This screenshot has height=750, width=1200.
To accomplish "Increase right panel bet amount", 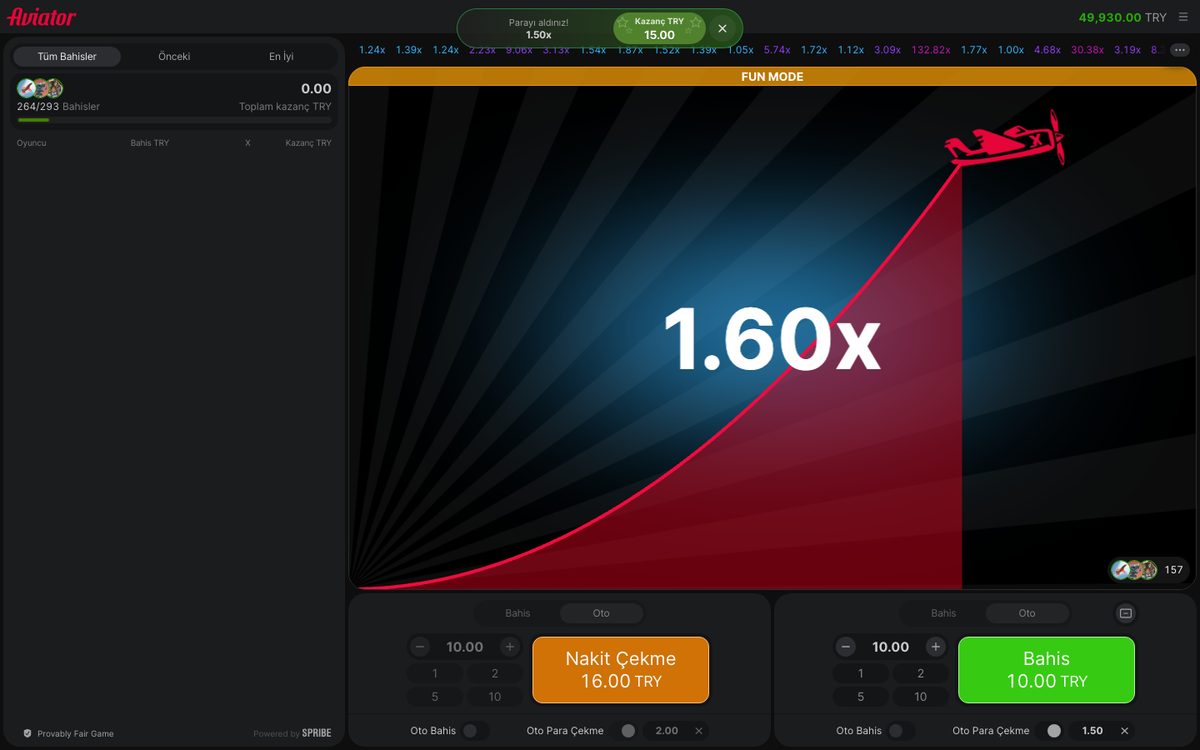I will click(x=935, y=647).
